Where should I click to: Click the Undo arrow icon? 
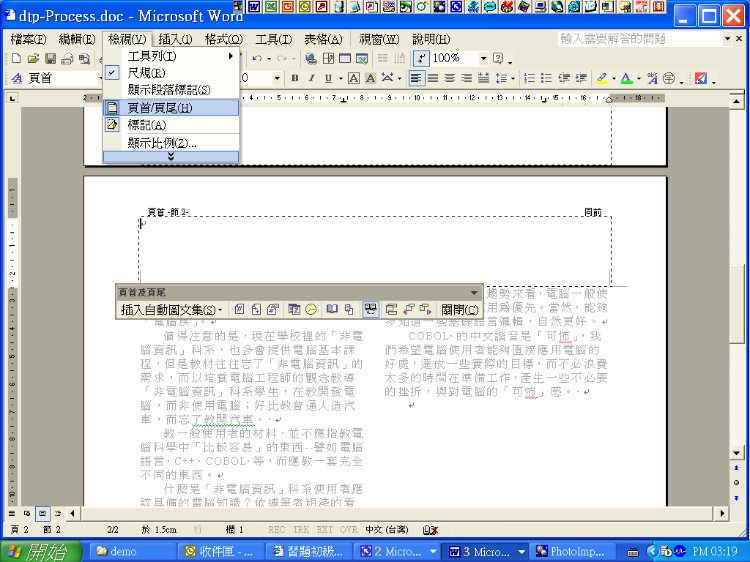pyautogui.click(x=257, y=58)
